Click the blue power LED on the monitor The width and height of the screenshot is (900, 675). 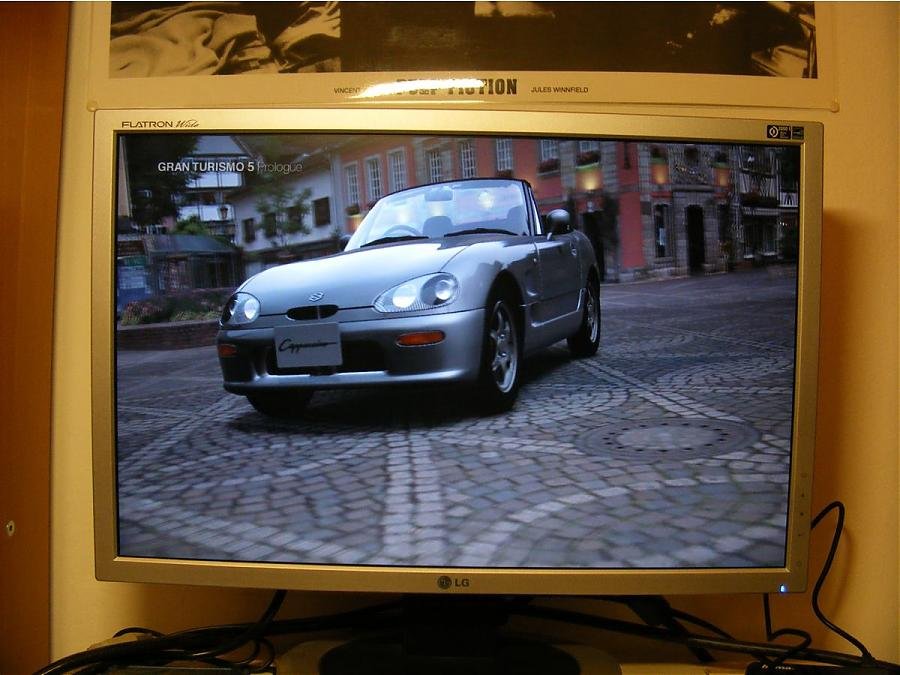tap(782, 588)
